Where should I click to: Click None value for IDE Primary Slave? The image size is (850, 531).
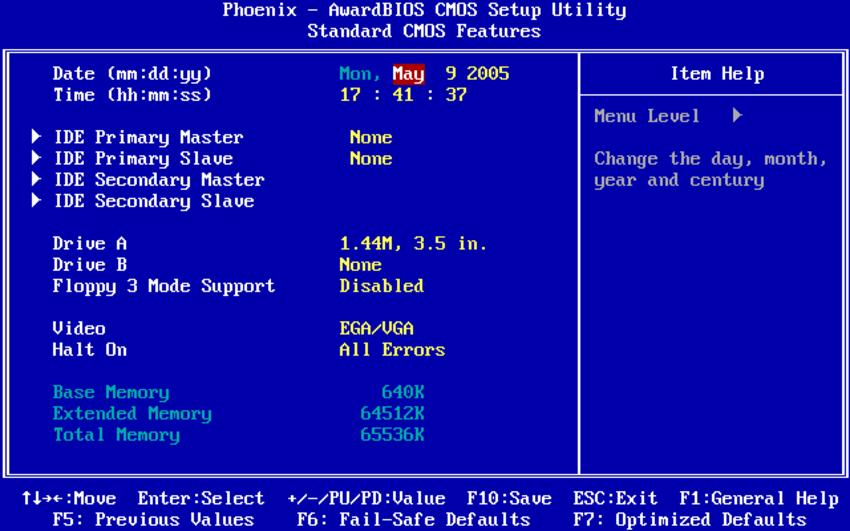[371, 158]
